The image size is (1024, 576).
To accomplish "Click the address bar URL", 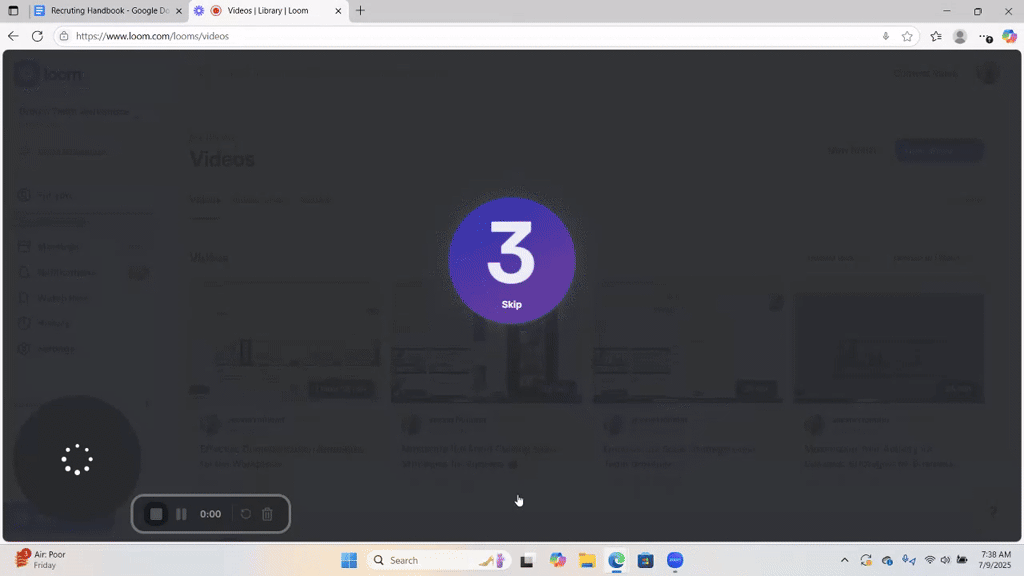I will [x=152, y=36].
